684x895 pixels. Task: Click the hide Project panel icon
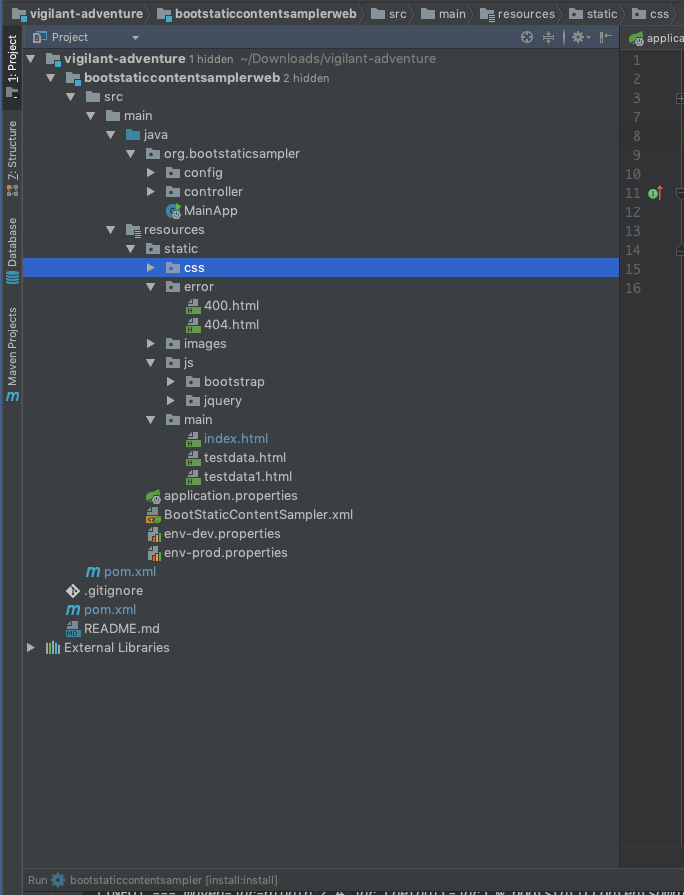tap(605, 37)
